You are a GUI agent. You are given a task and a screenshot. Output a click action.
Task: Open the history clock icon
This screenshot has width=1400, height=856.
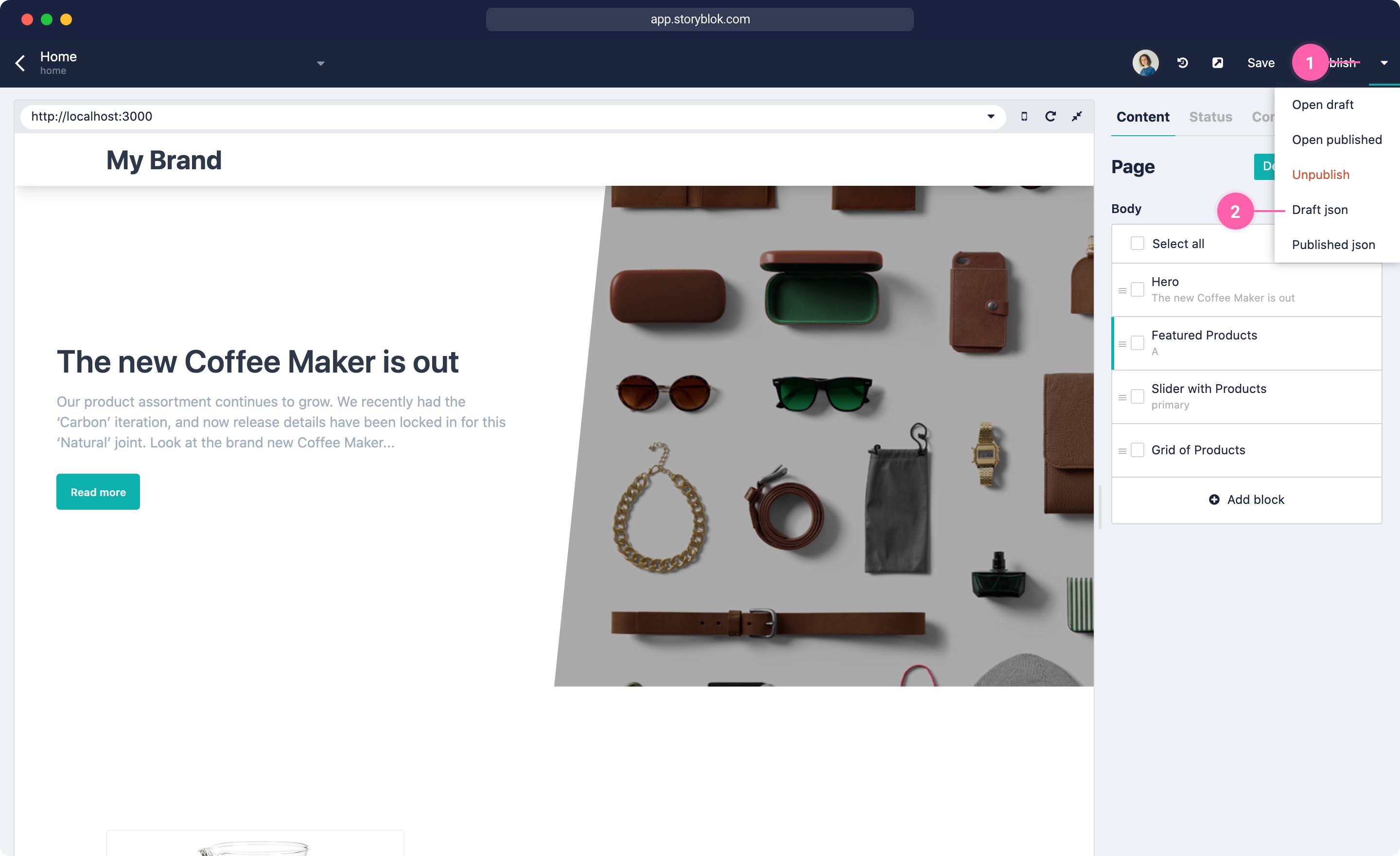[1182, 63]
